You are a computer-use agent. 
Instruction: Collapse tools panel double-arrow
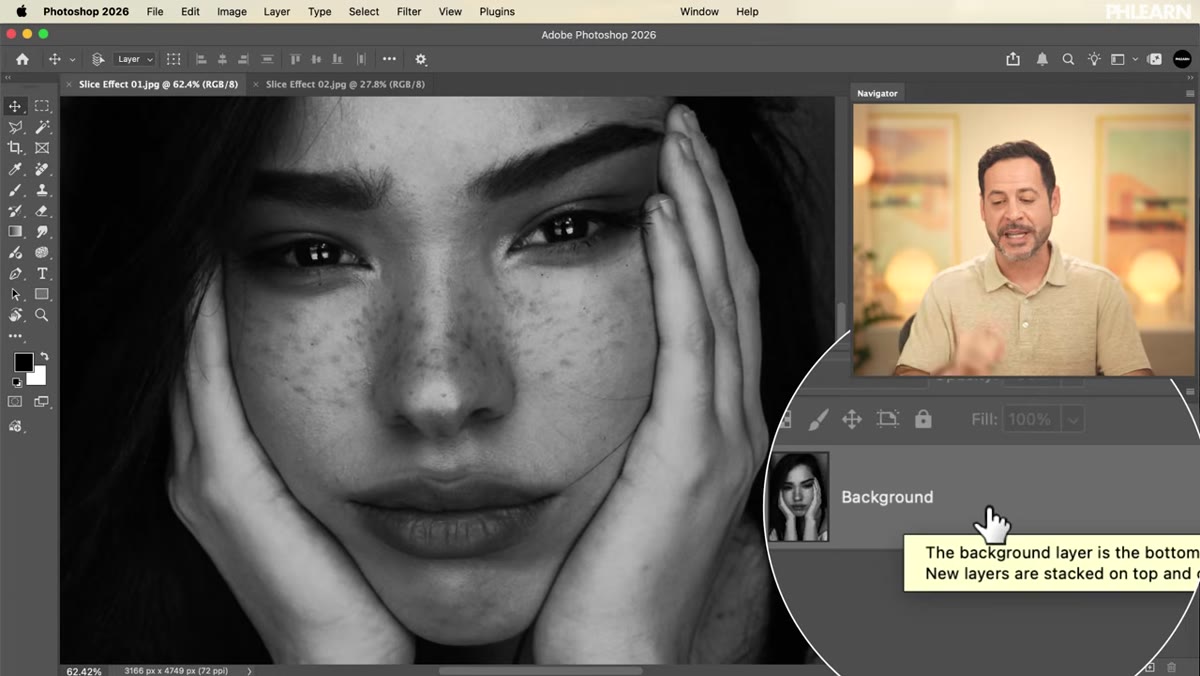click(x=8, y=77)
